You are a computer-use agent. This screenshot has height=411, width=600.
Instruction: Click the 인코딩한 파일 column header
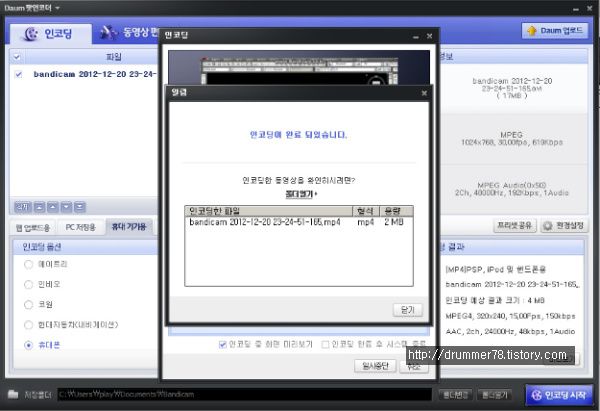[268, 211]
